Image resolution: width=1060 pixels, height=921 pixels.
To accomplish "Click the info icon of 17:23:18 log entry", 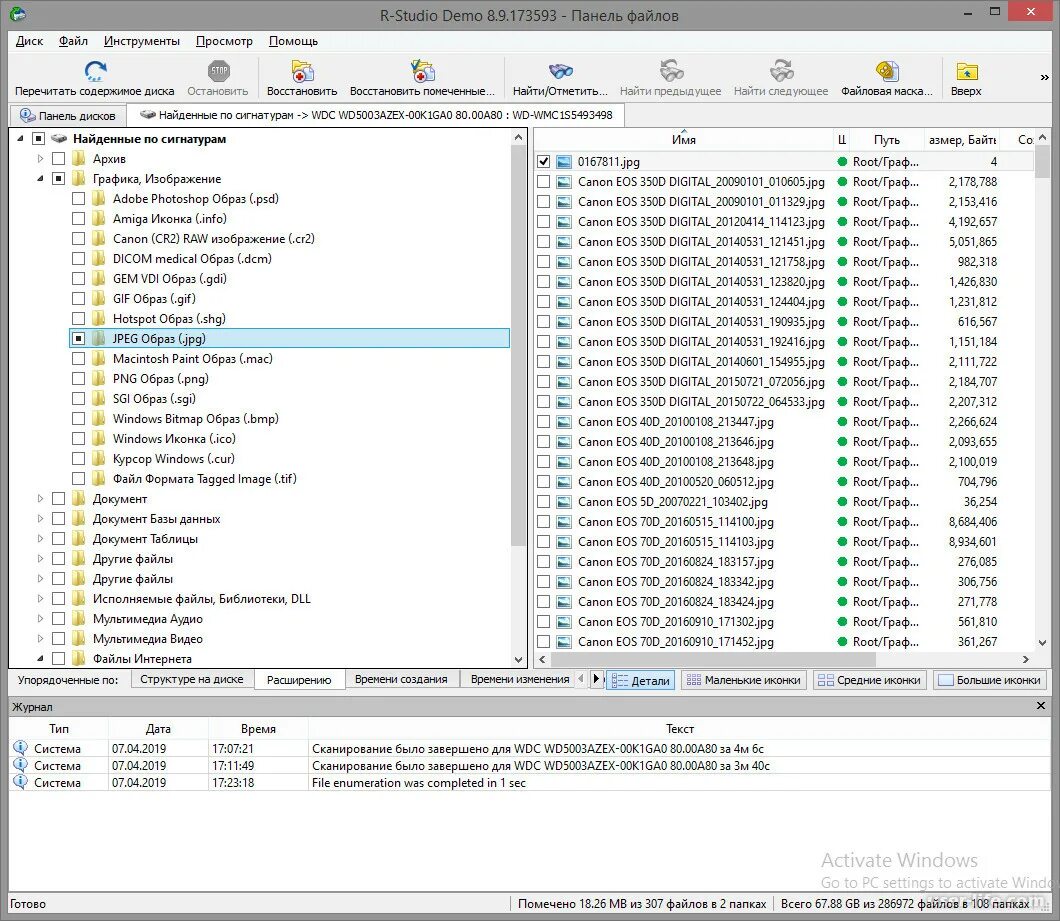I will [20, 782].
